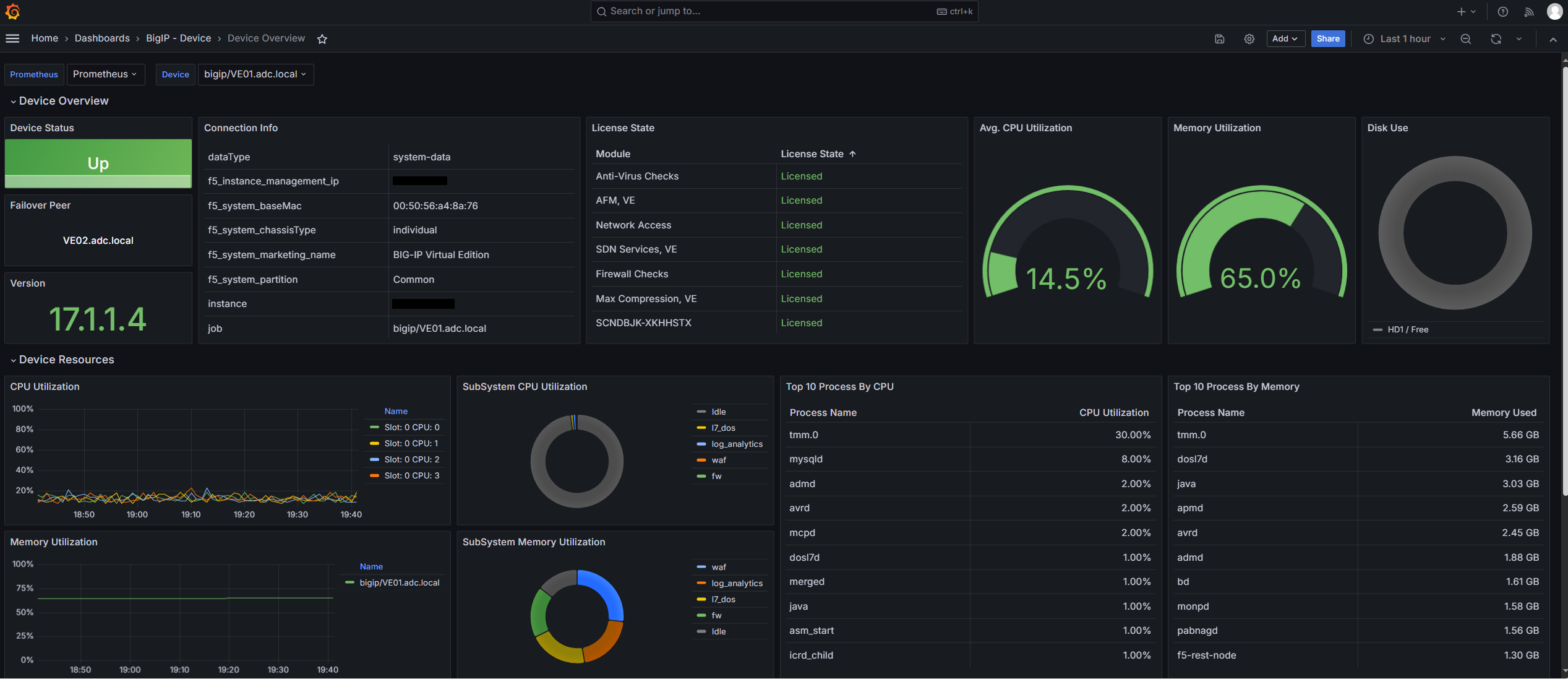Open the help icon
Screen dimensions: 1568x679
(x=1502, y=12)
